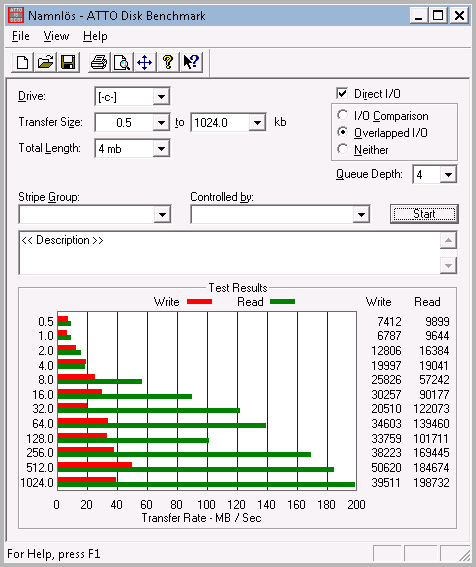Print results using the printer icon

(99, 62)
